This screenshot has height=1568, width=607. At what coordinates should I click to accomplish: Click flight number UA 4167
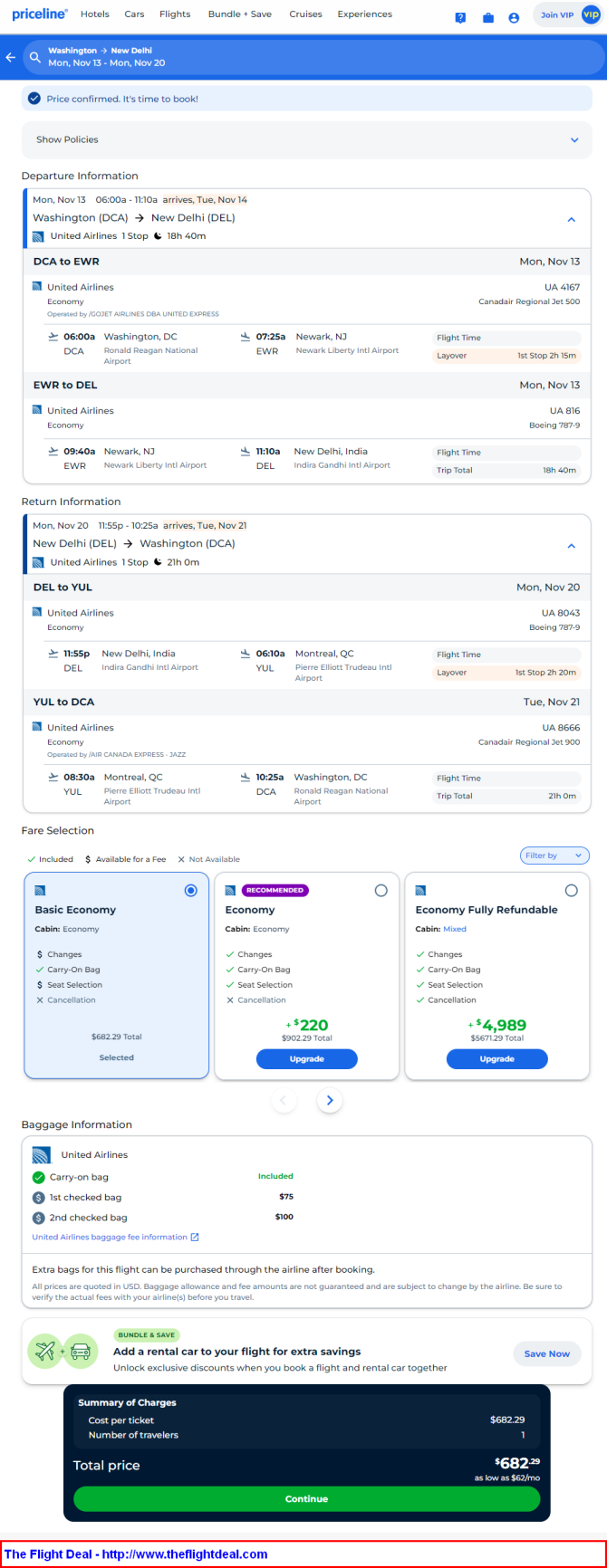pos(562,287)
